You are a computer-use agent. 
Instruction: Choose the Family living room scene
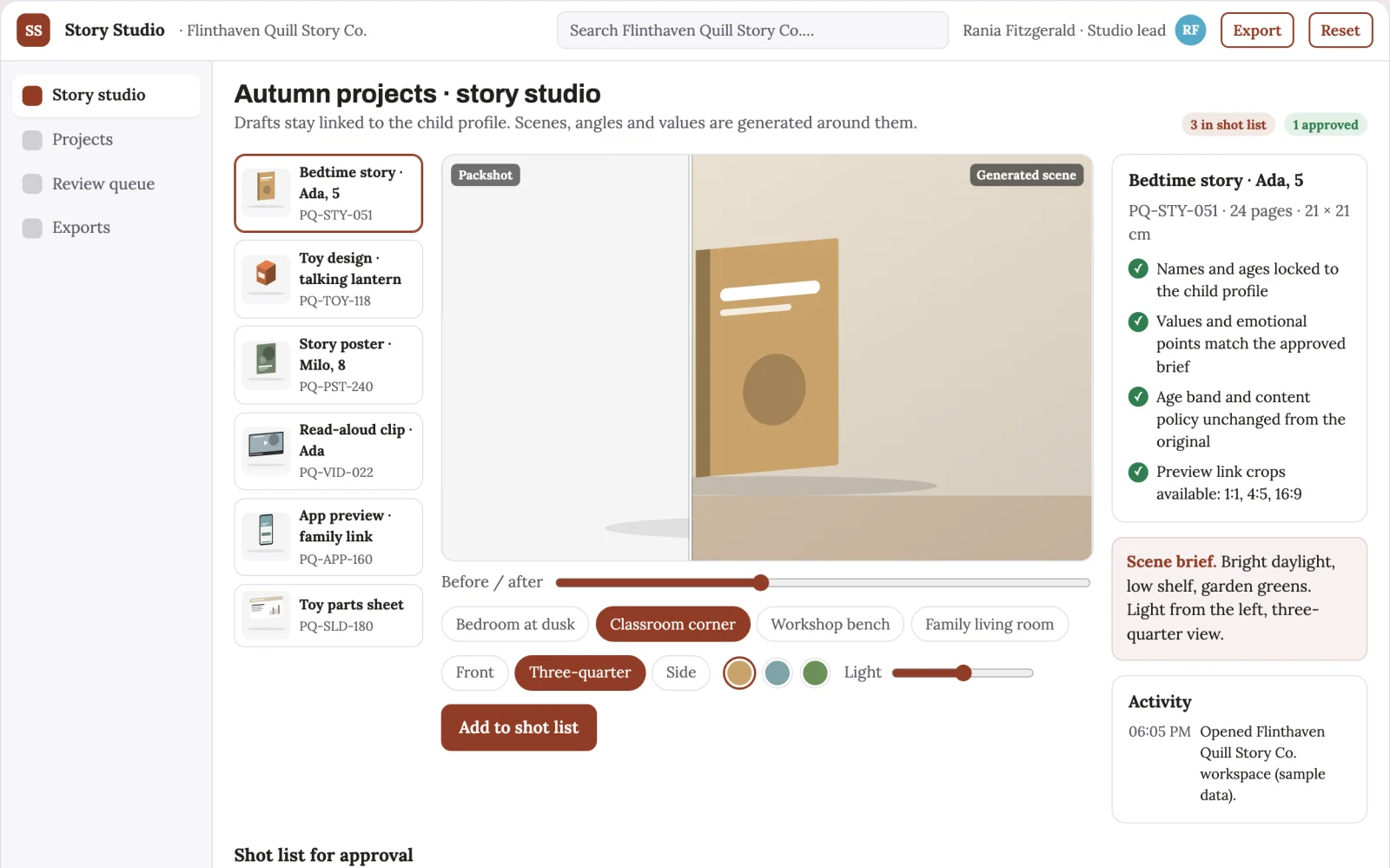click(990, 624)
